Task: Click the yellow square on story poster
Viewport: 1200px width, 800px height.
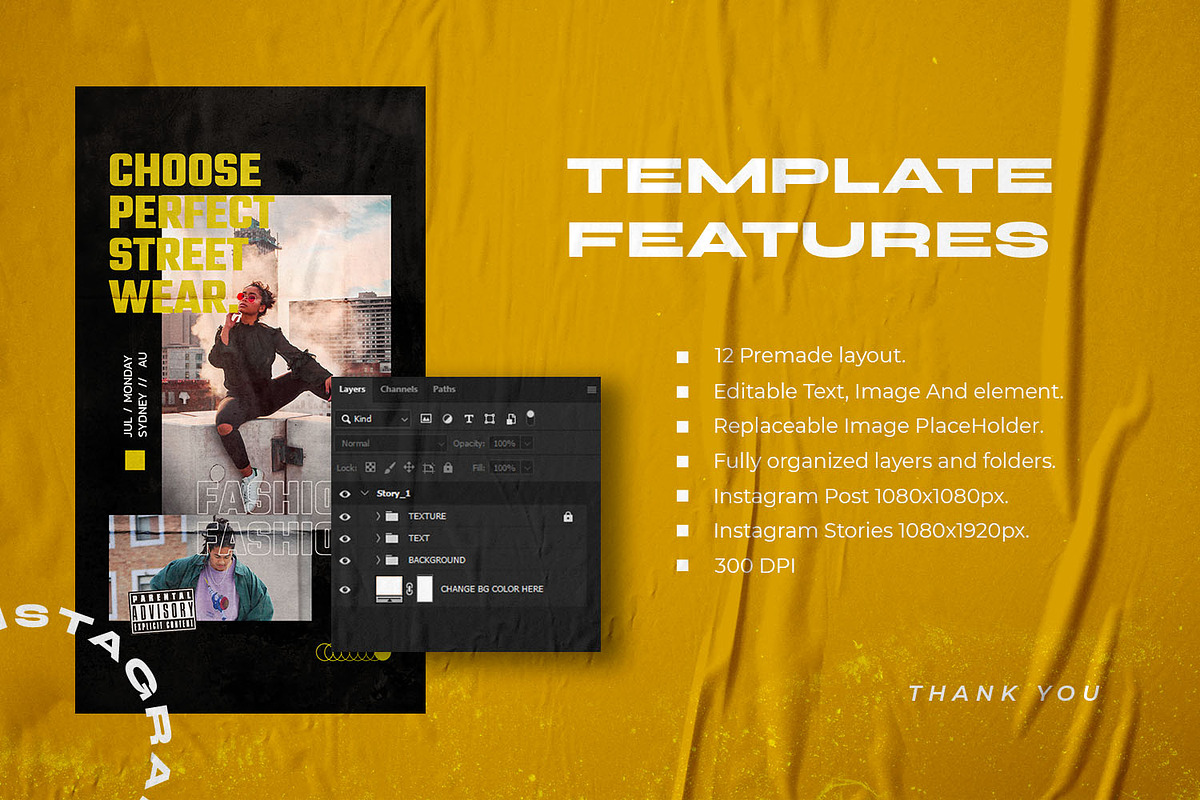Action: [135, 460]
